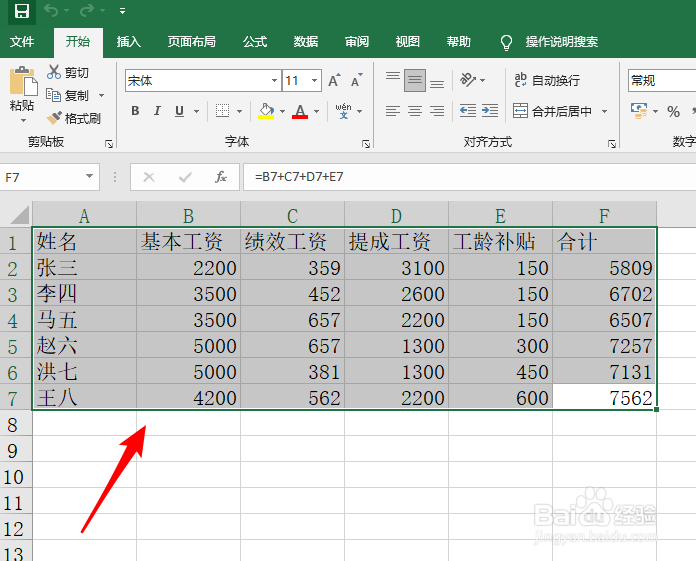696x561 pixels.
Task: Click the Save icon in the quick access toolbar
Action: click(x=21, y=11)
